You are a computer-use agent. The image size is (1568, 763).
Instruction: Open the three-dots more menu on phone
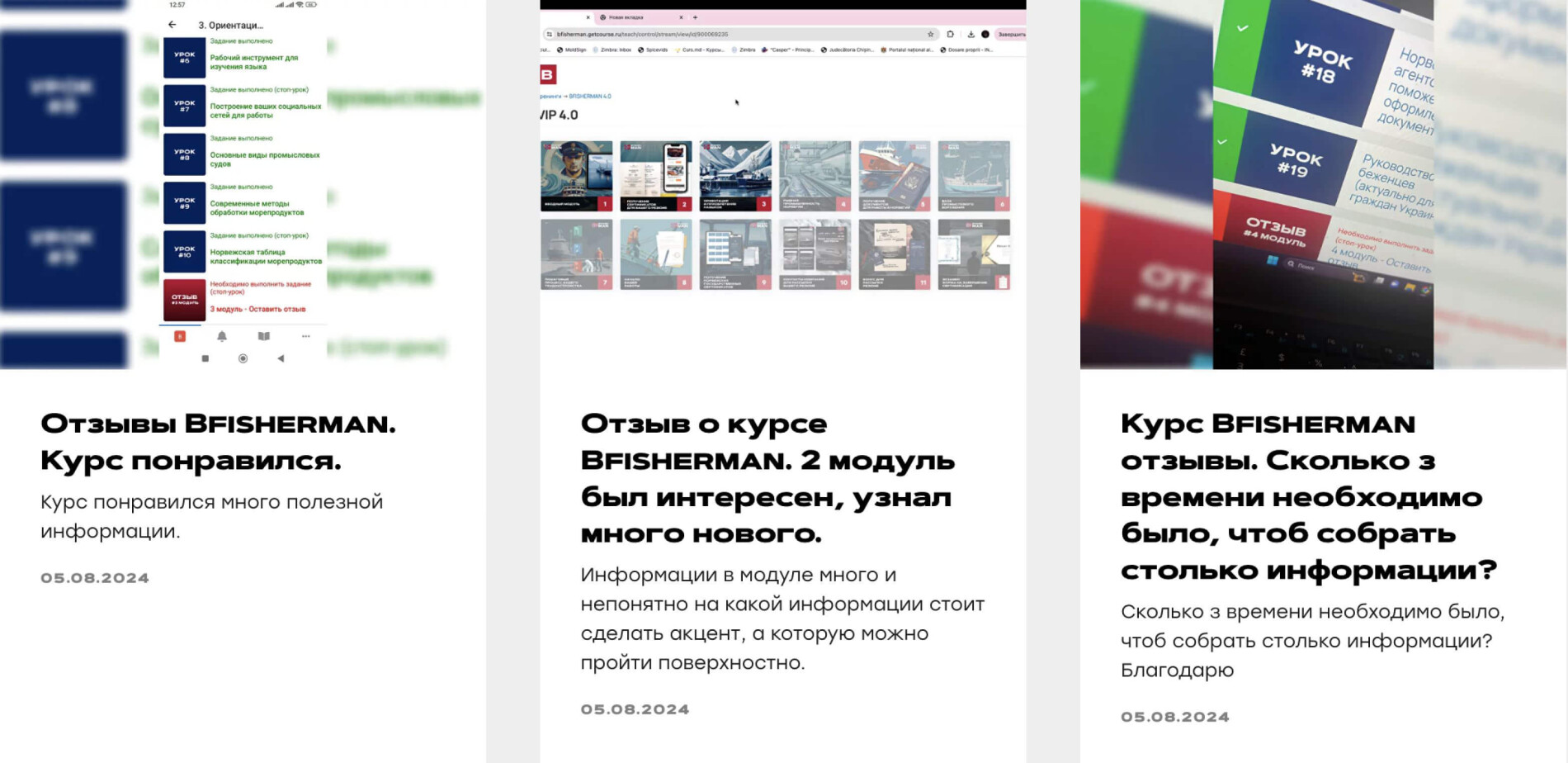[306, 336]
